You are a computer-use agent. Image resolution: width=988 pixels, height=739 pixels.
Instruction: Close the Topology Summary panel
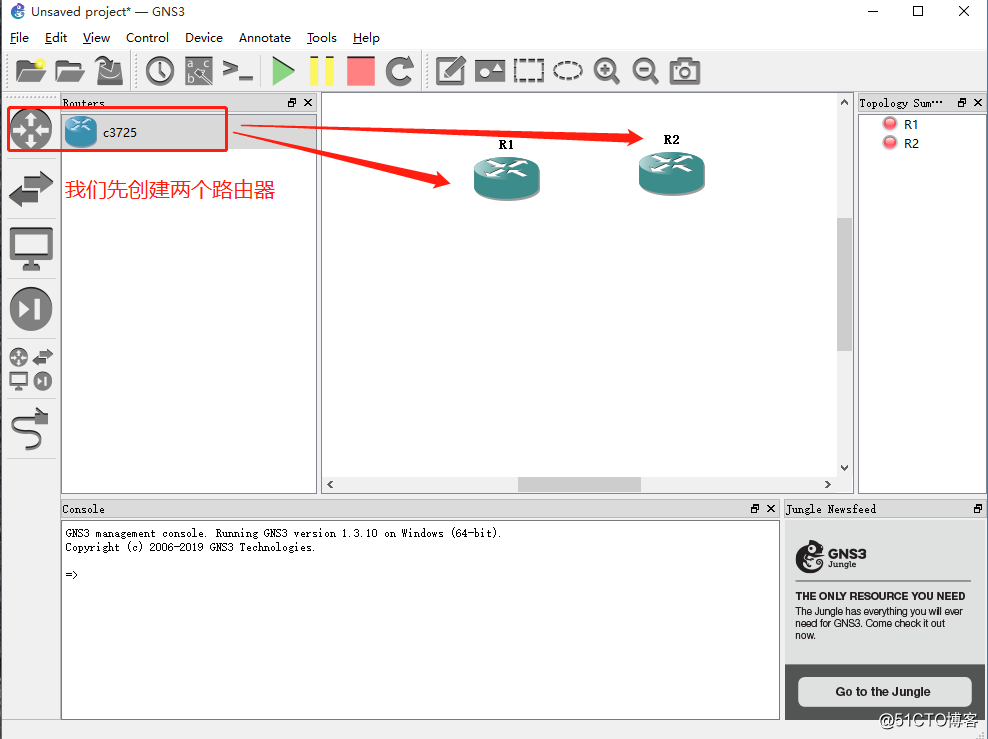click(978, 103)
